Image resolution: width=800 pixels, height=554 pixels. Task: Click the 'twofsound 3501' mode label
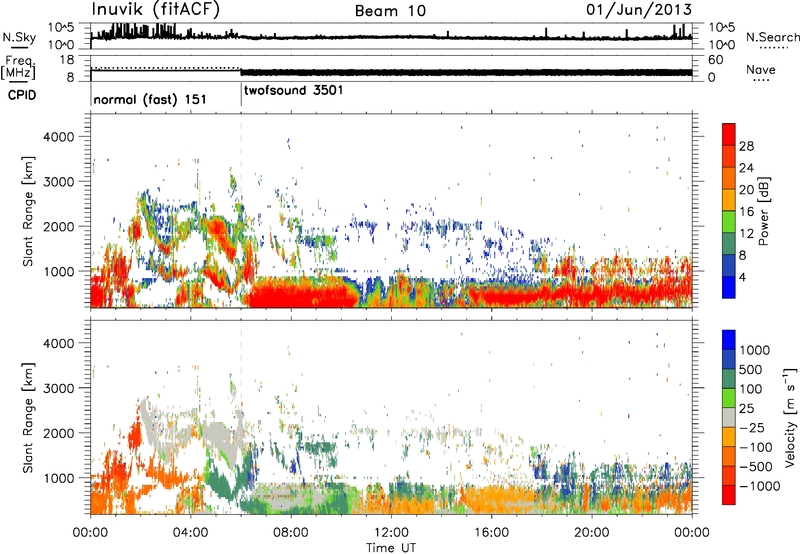click(x=294, y=91)
